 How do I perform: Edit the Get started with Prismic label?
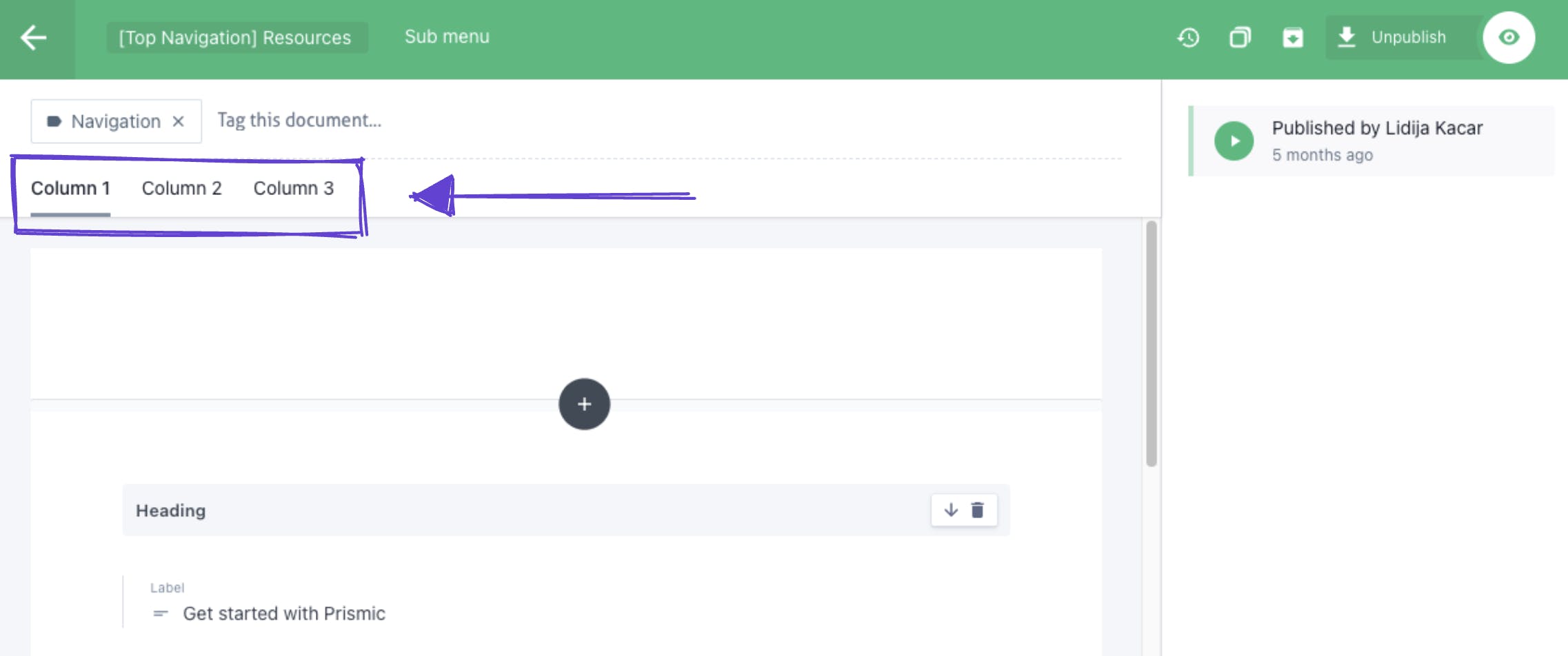click(283, 613)
